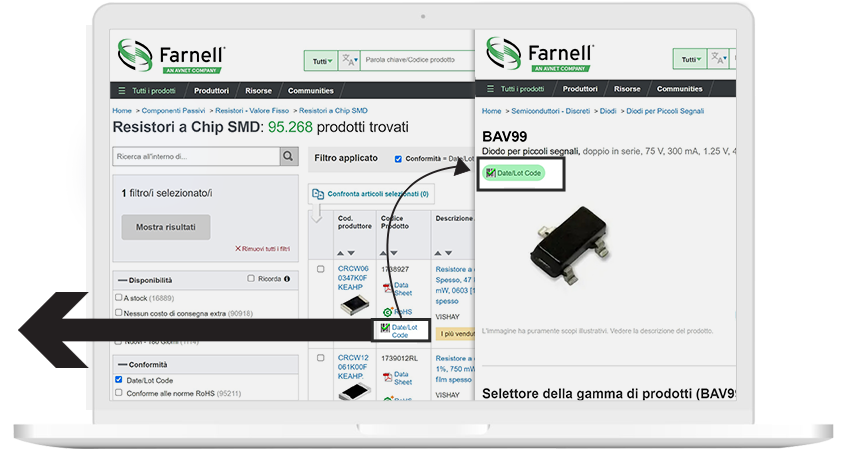Sort Codice Prodotto column descending arrow

(394, 253)
